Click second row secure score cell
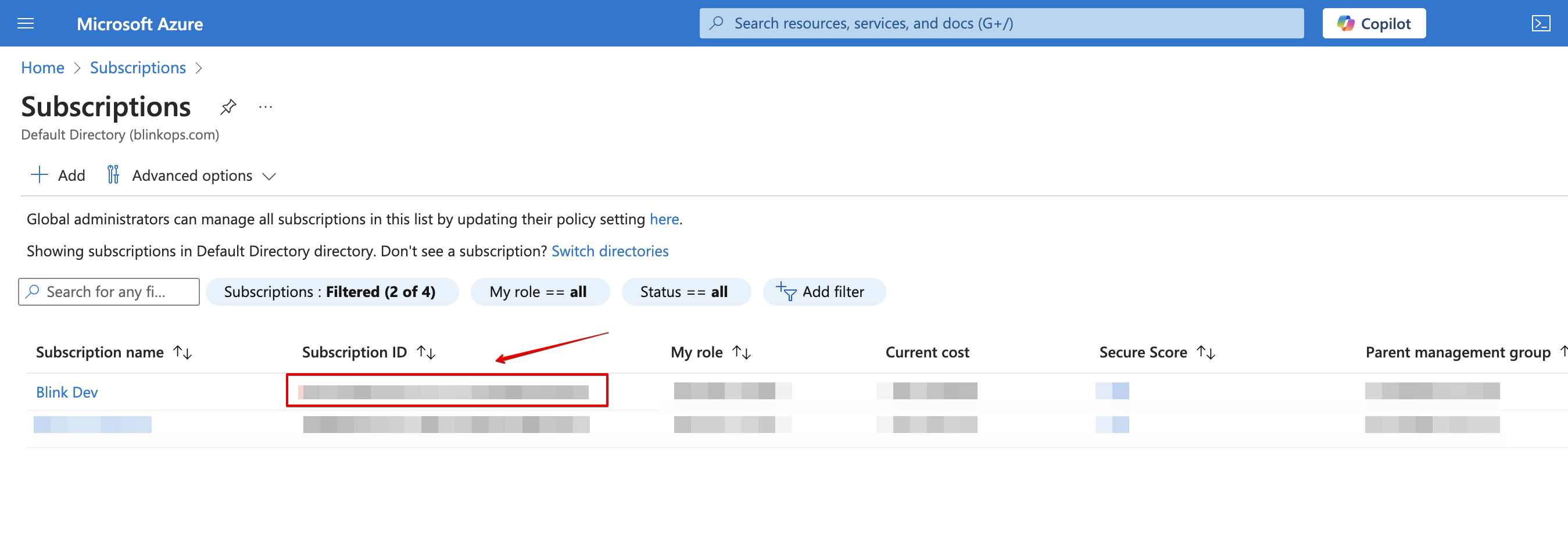The width and height of the screenshot is (1568, 551). (1112, 425)
